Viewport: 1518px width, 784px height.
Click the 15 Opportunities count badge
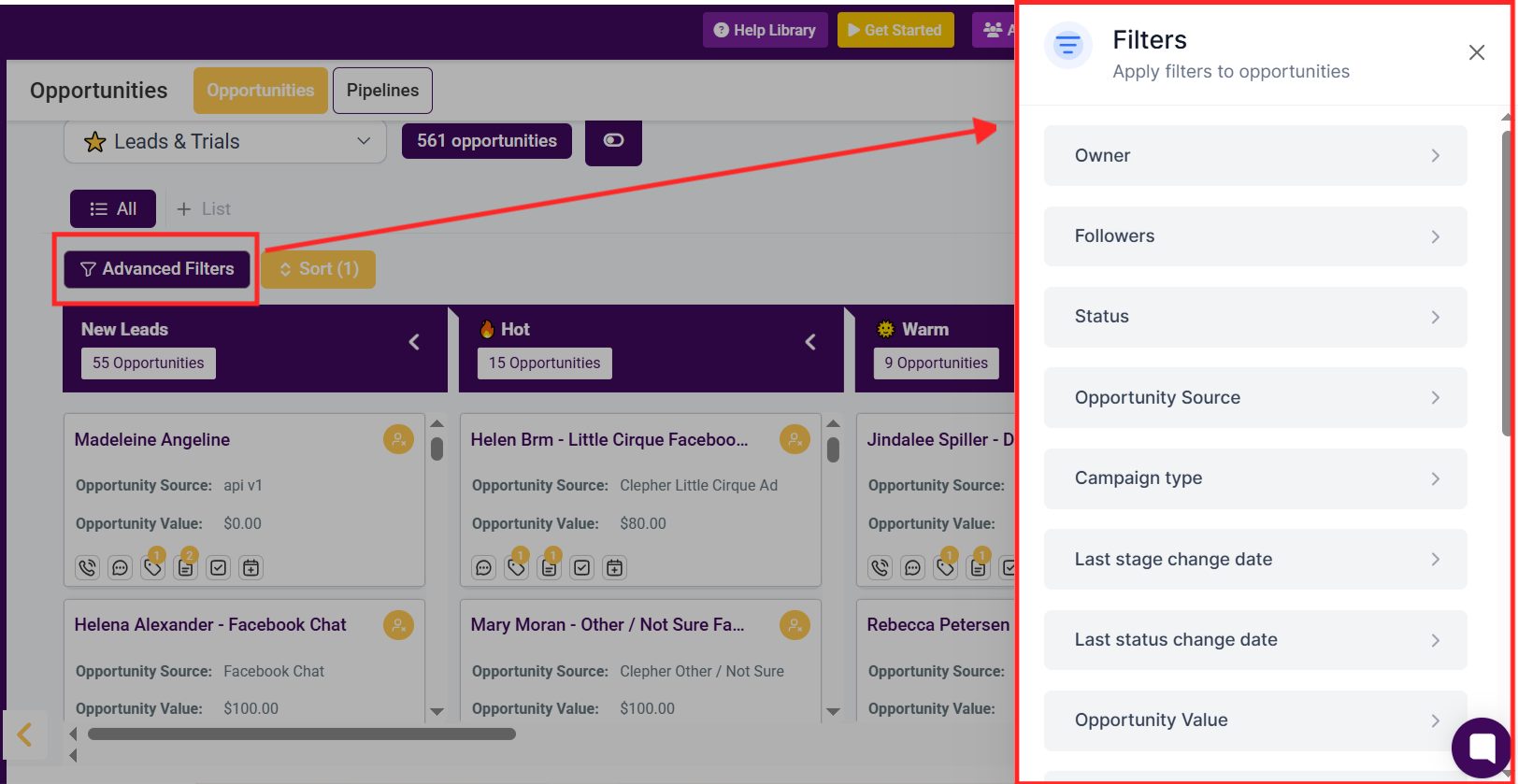(x=545, y=363)
